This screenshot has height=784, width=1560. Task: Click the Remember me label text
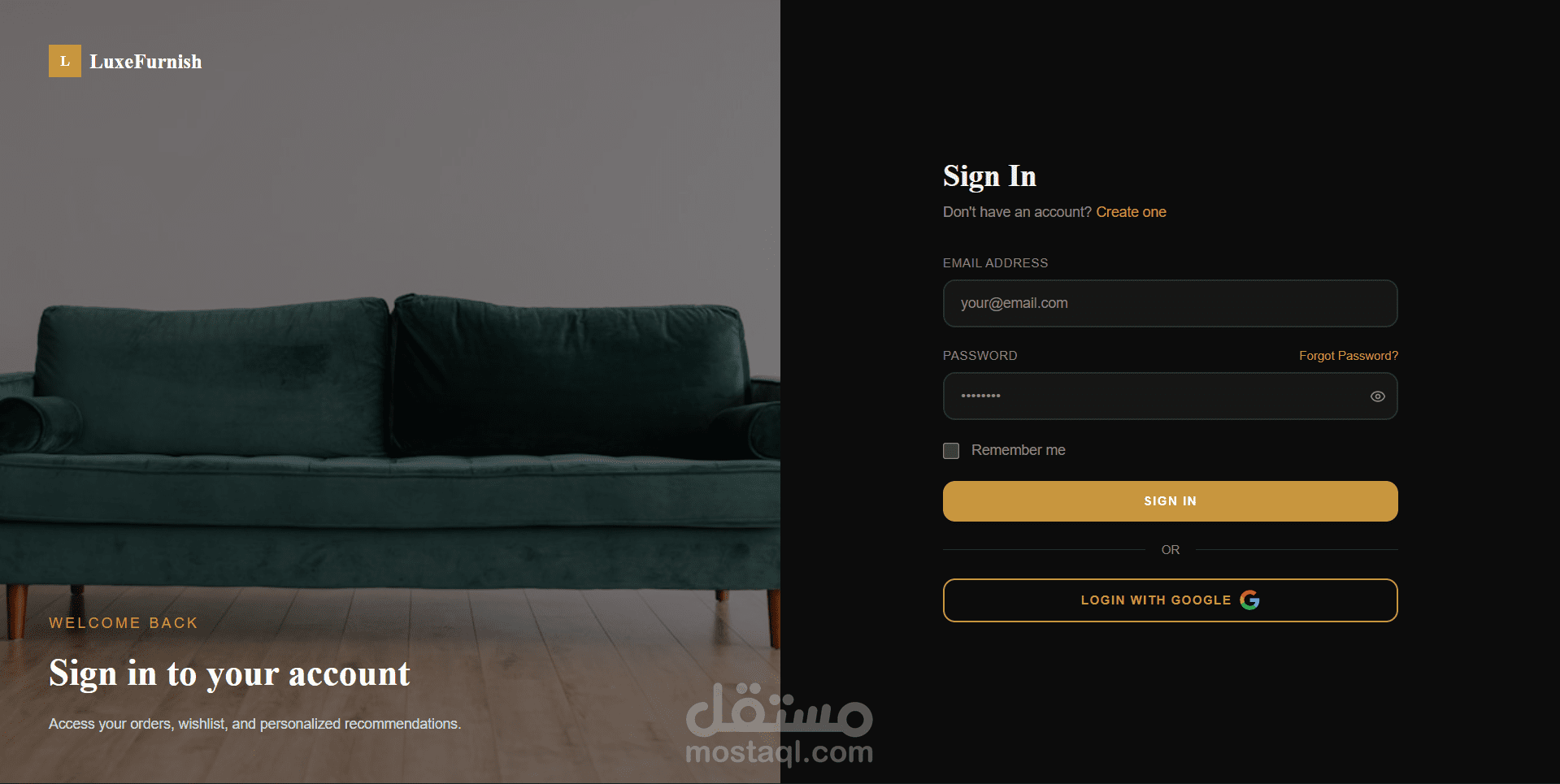pyautogui.click(x=1018, y=450)
